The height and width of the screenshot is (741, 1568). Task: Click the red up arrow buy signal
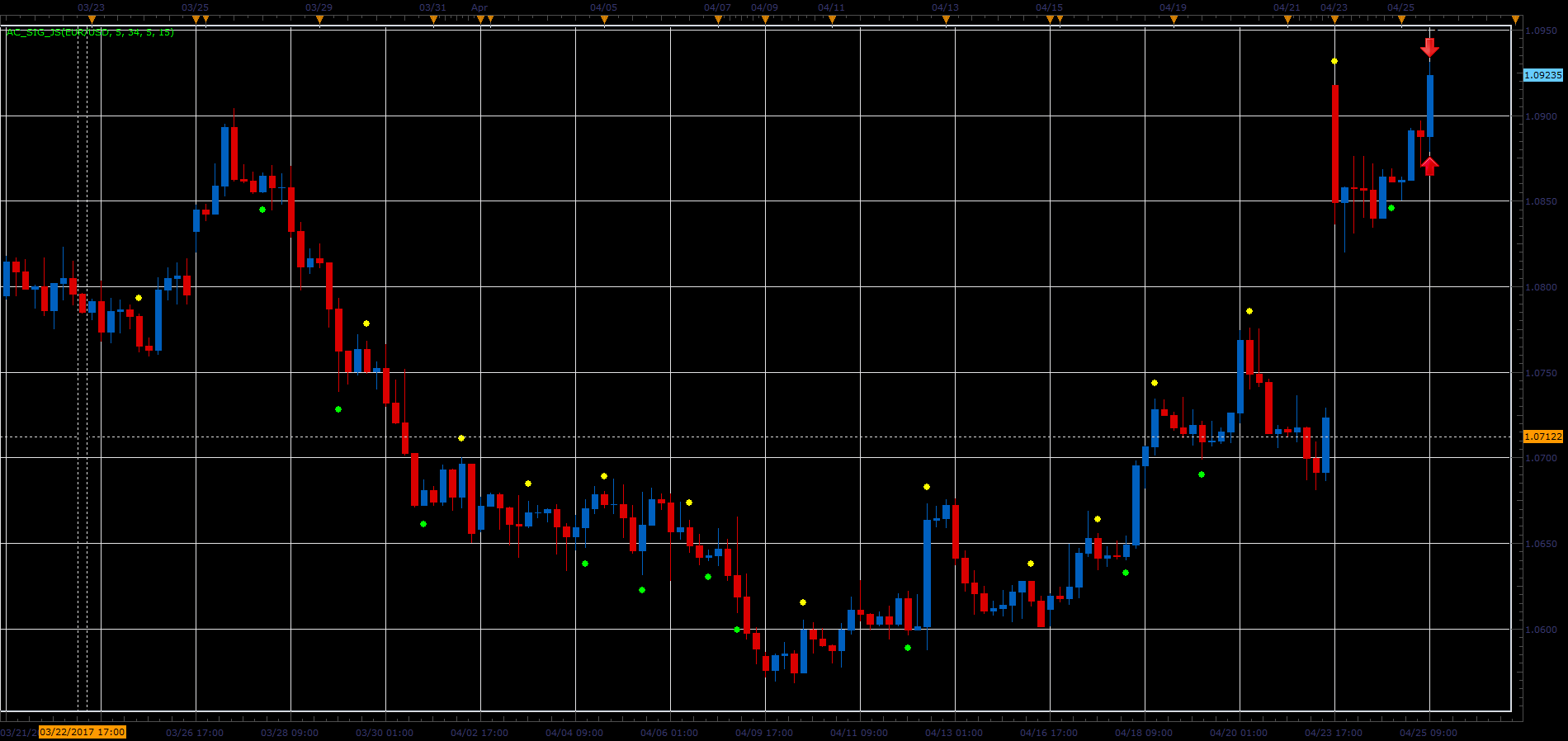(x=1429, y=166)
